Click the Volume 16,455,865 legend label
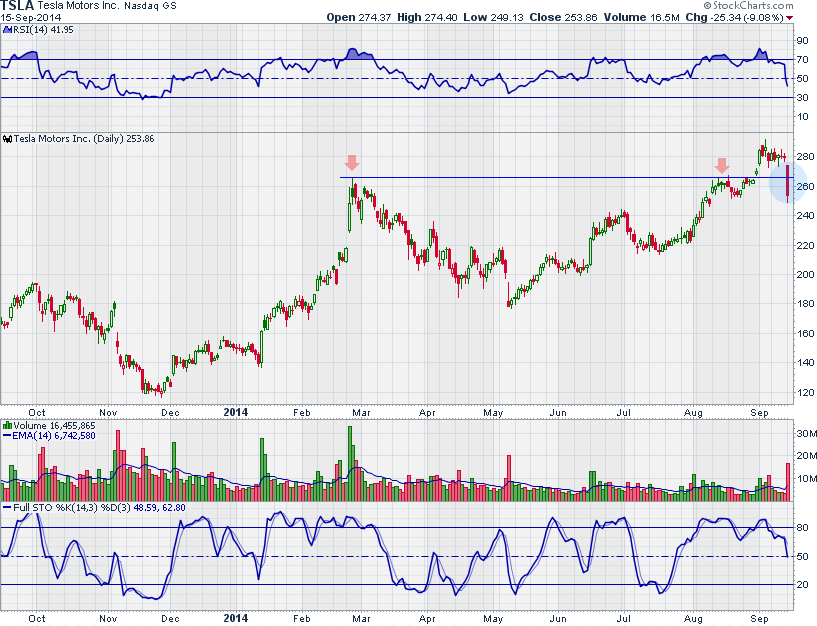The image size is (817, 626). (54, 425)
